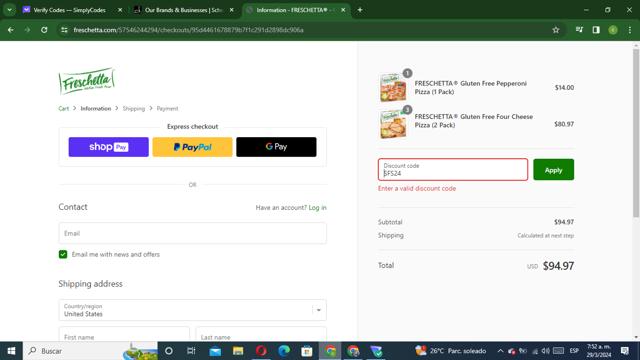Click the ESP language indicator
The height and width of the screenshot is (360, 640).
click(x=574, y=351)
